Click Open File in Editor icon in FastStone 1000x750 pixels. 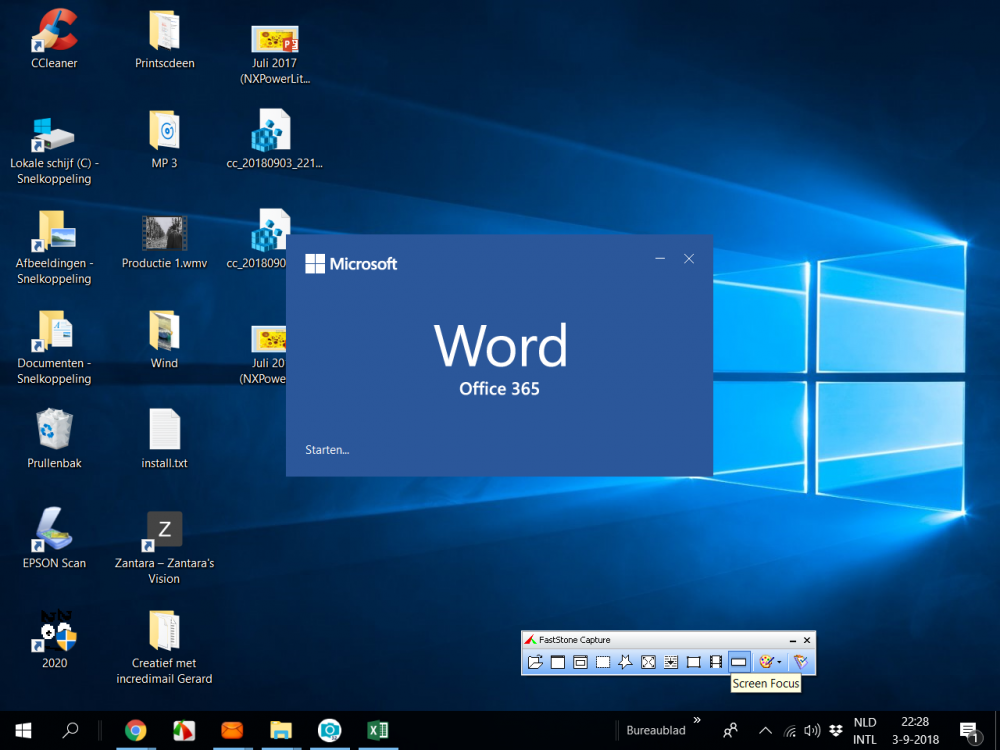[x=536, y=662]
